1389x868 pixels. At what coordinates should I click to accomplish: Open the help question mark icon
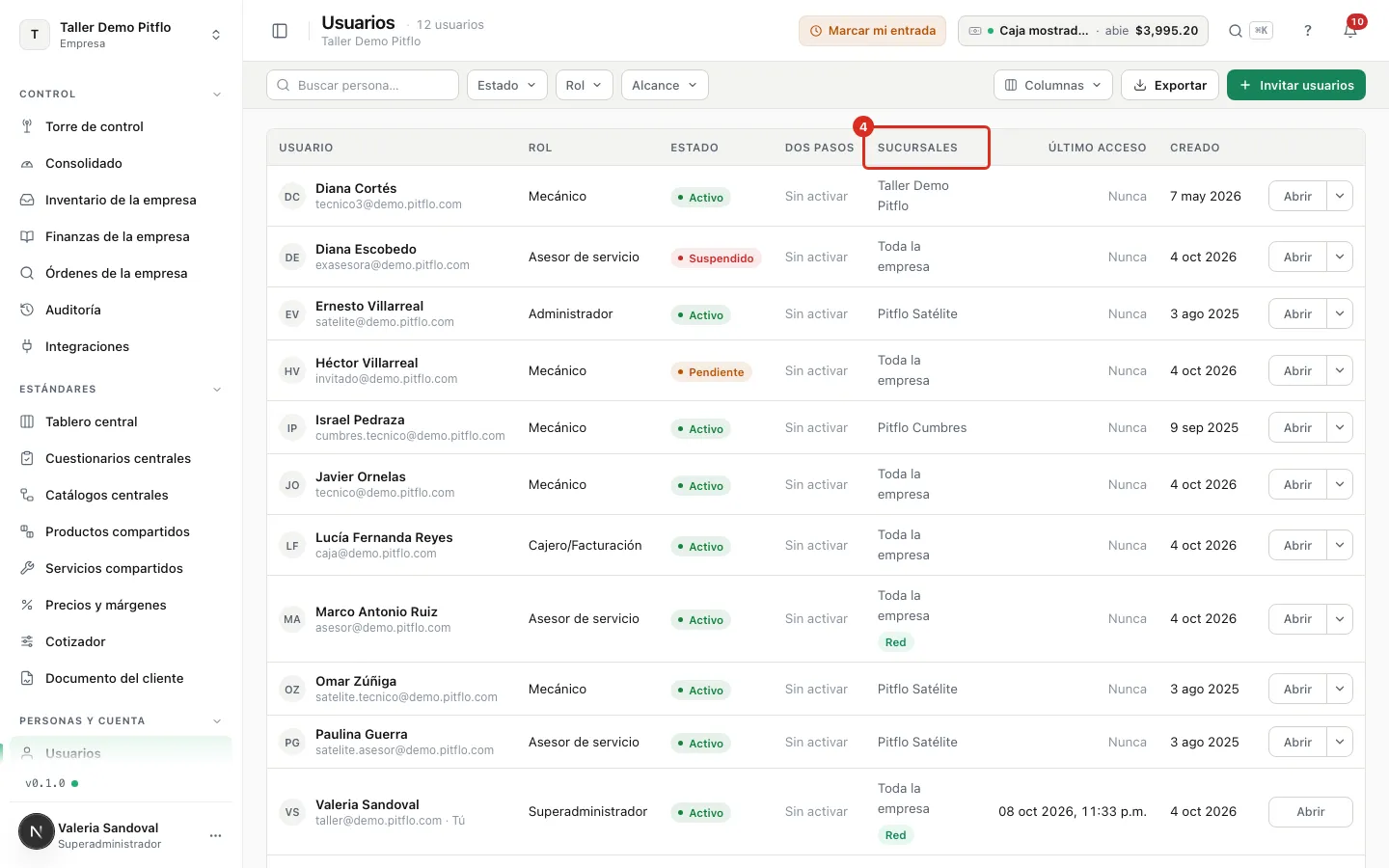click(1308, 31)
